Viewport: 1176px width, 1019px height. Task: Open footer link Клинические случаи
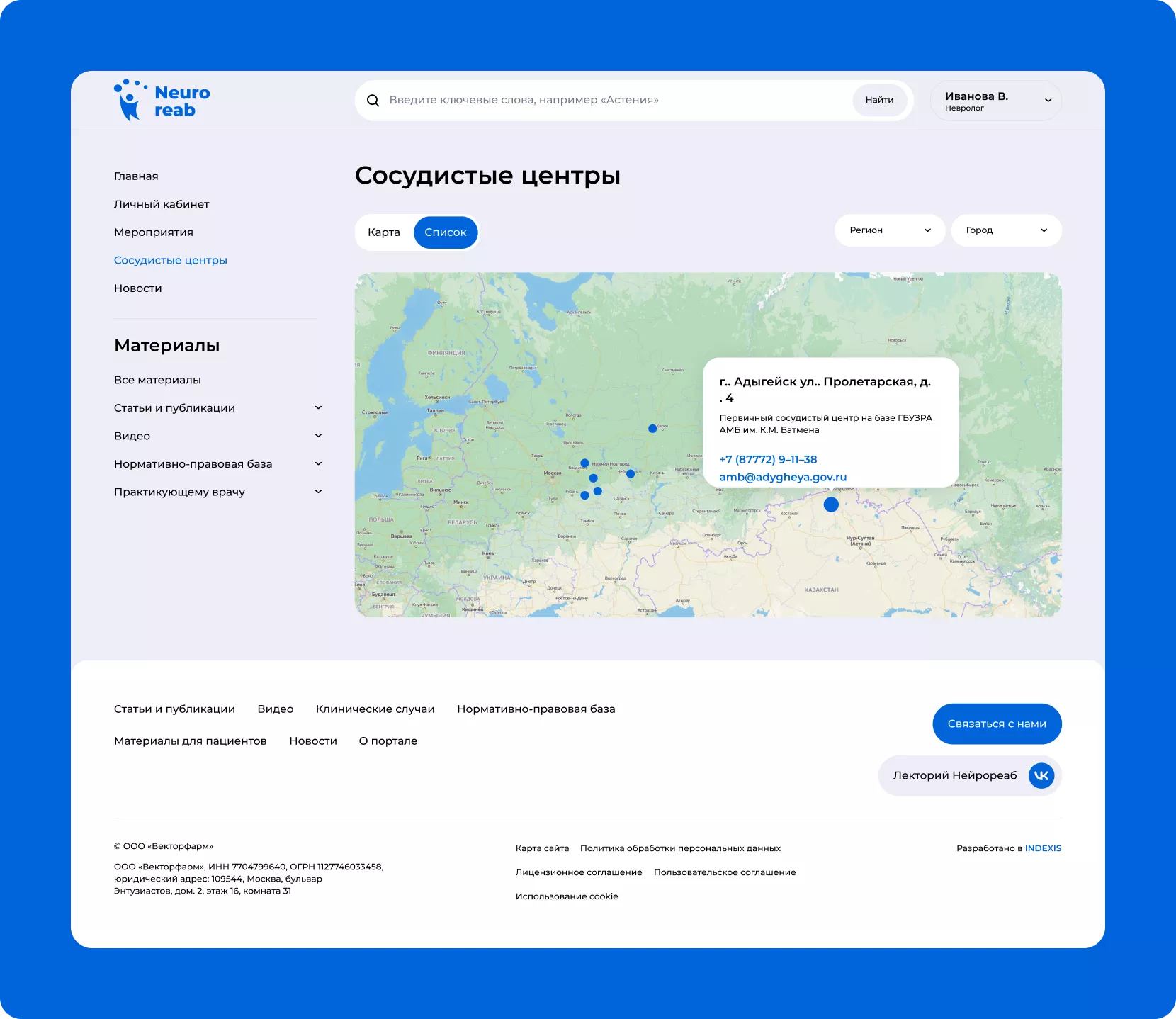point(375,709)
